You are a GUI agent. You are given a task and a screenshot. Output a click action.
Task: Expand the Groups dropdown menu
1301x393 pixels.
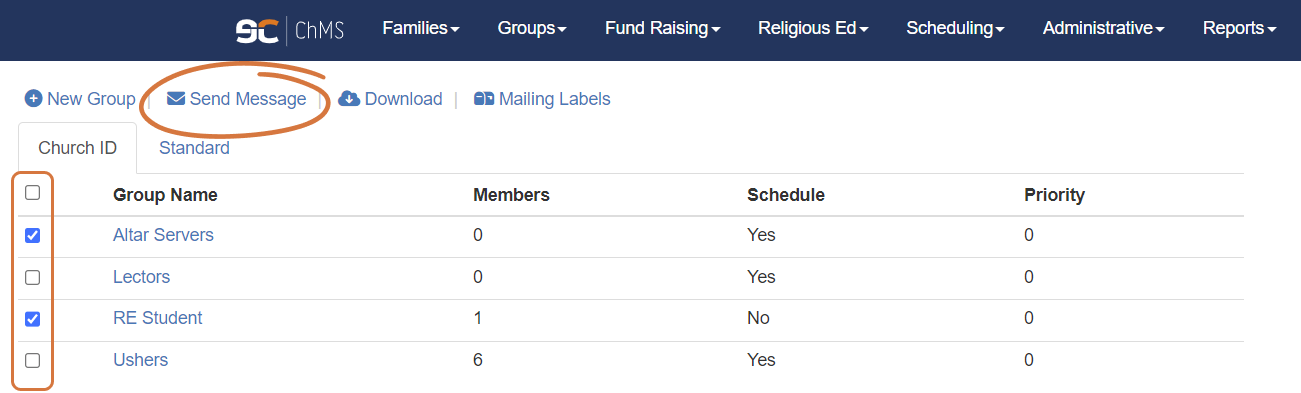(532, 29)
